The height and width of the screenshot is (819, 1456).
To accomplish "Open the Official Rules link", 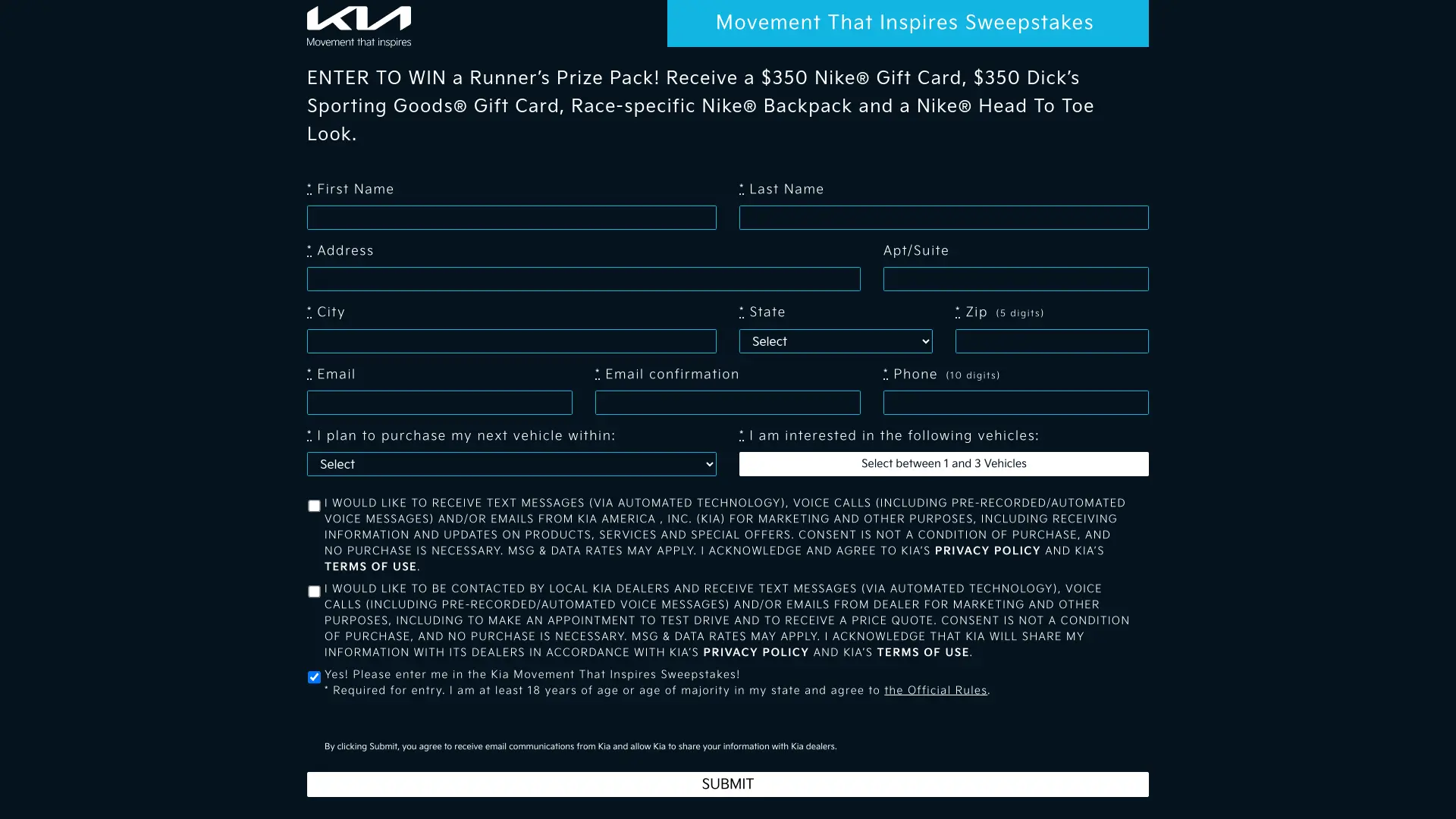I will coord(935,691).
